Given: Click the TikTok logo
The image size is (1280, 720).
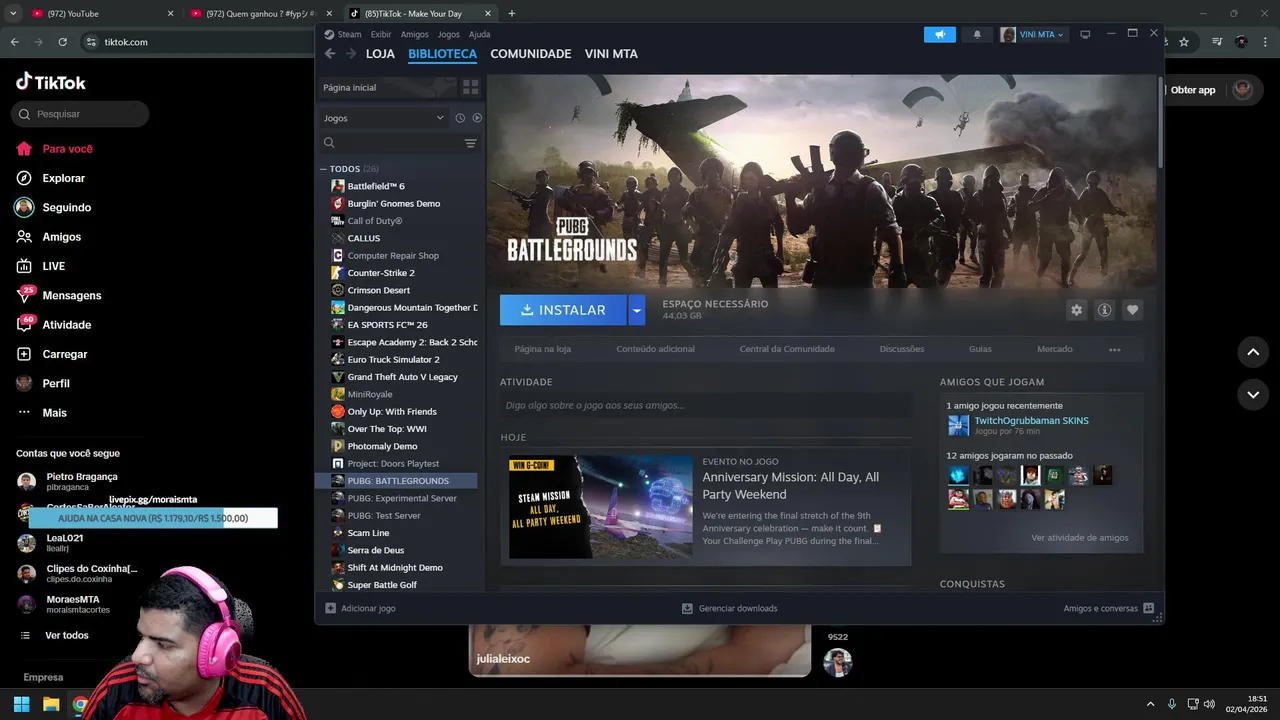Looking at the screenshot, I should 51,82.
